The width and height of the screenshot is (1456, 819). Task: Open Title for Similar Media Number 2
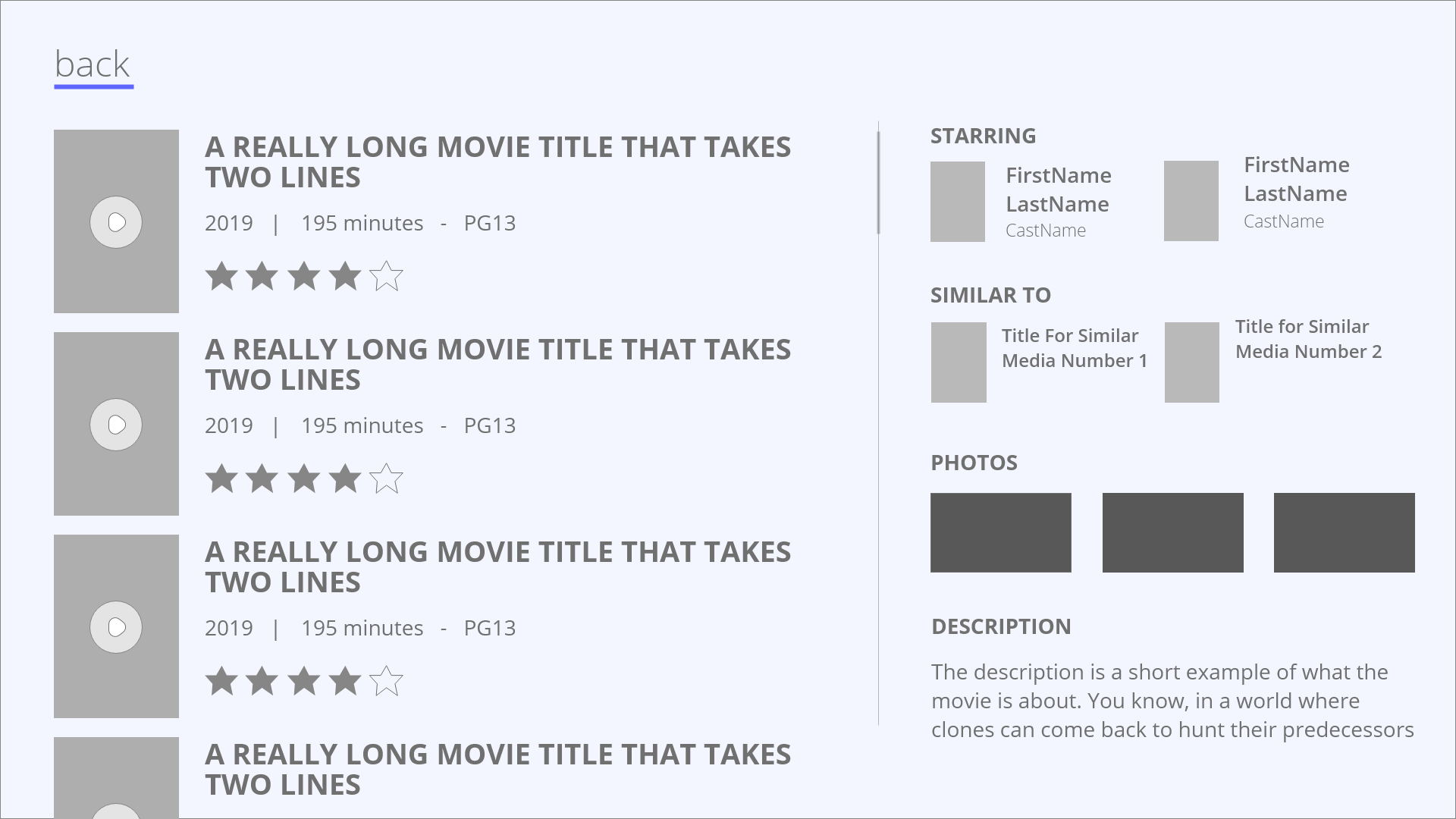[1308, 339]
